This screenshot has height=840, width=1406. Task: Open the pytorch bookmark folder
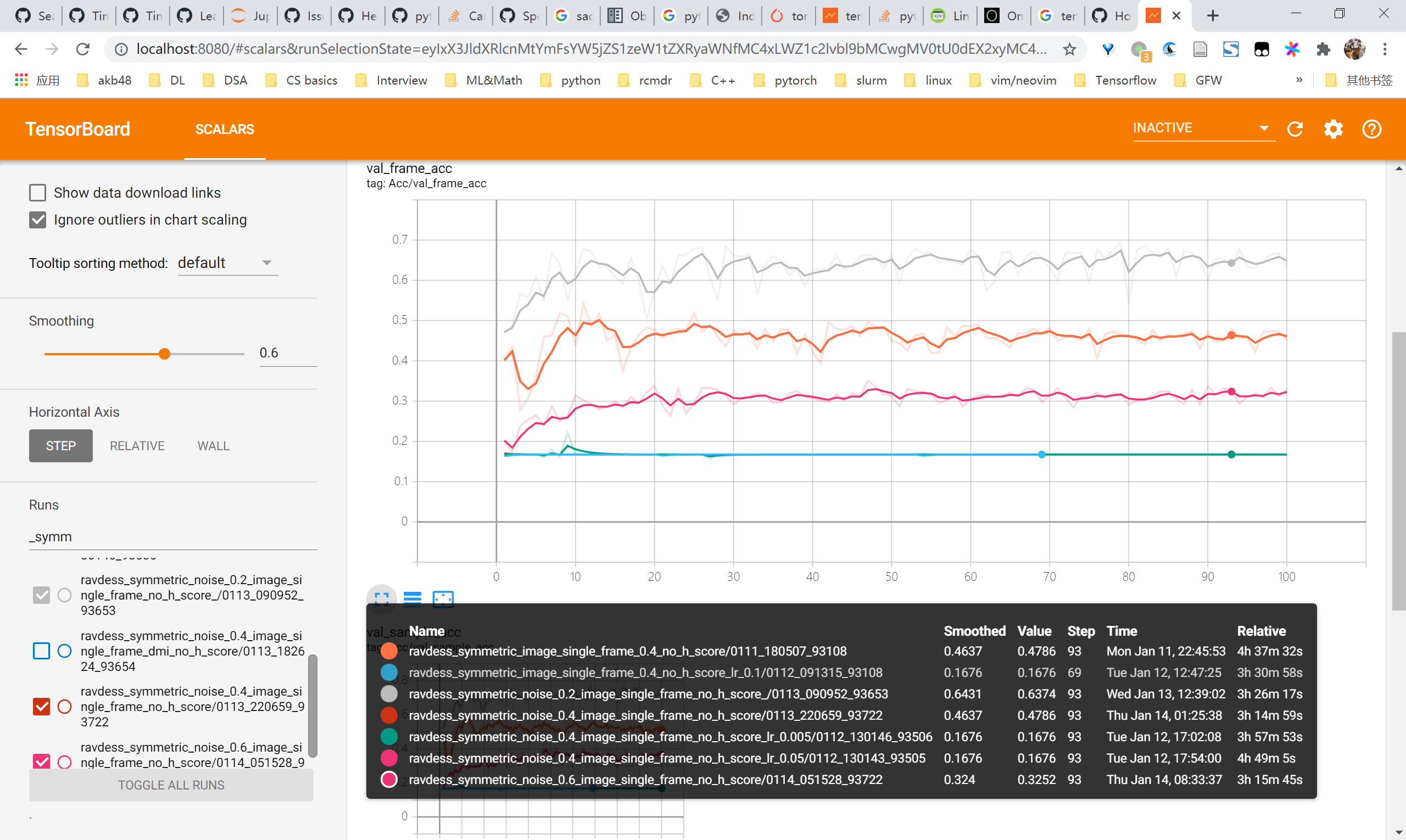tap(785, 80)
